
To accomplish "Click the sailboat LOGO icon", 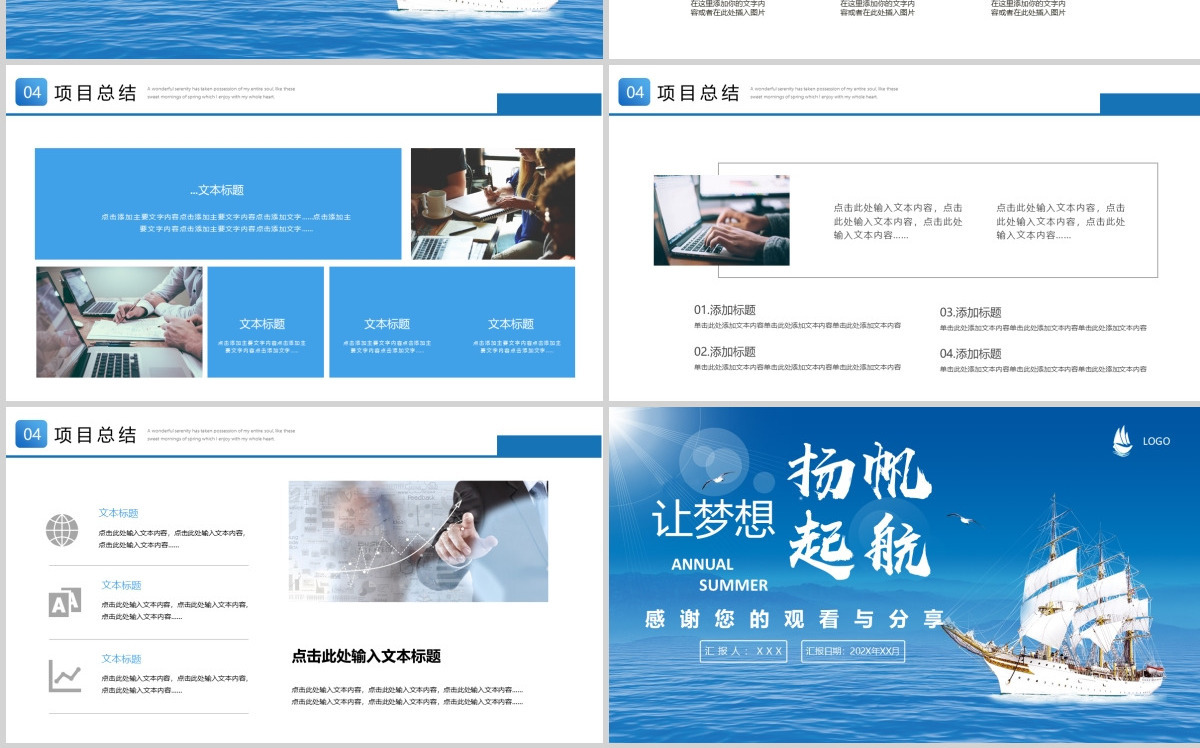I will click(x=1123, y=441).
